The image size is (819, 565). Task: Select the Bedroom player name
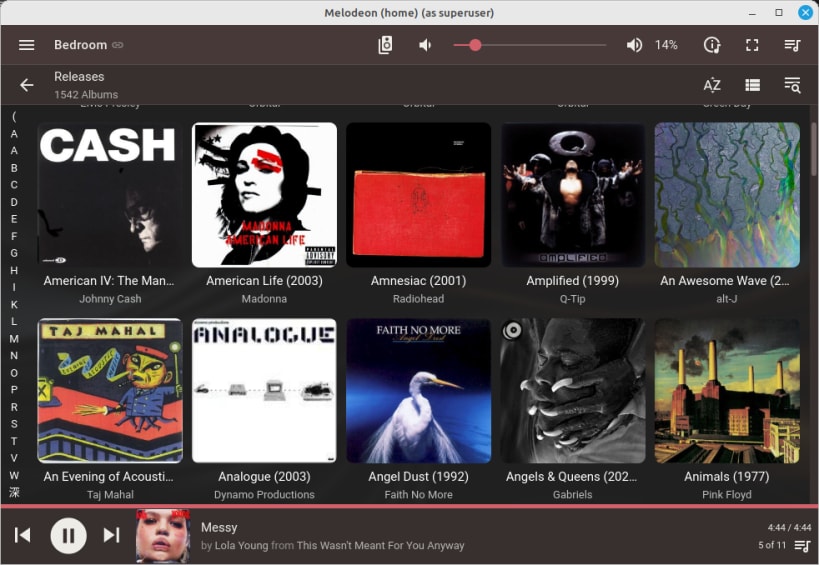click(x=80, y=45)
